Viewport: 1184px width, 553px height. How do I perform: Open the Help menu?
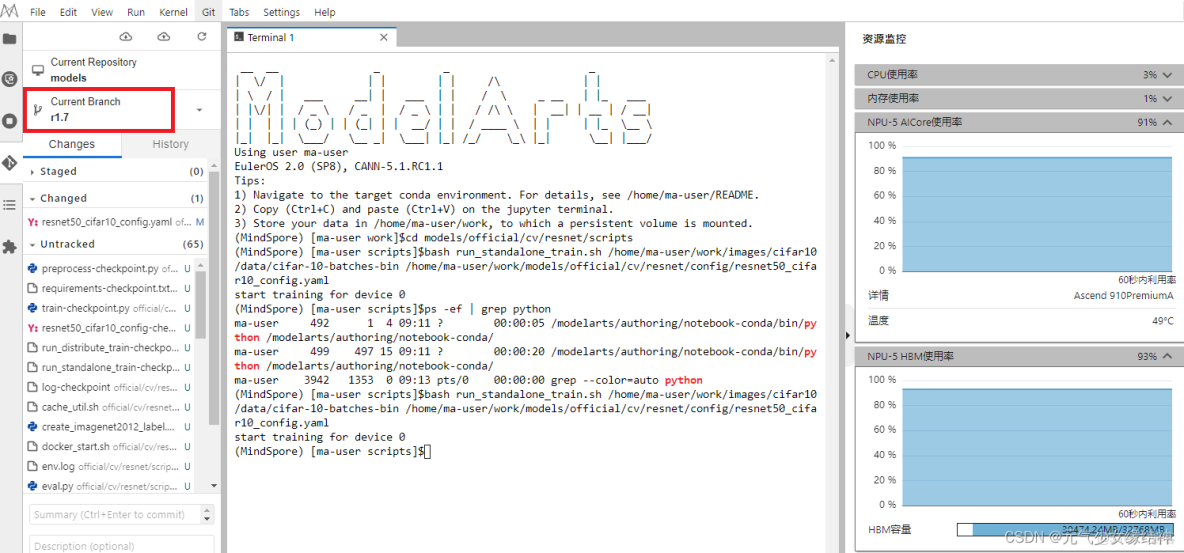325,12
